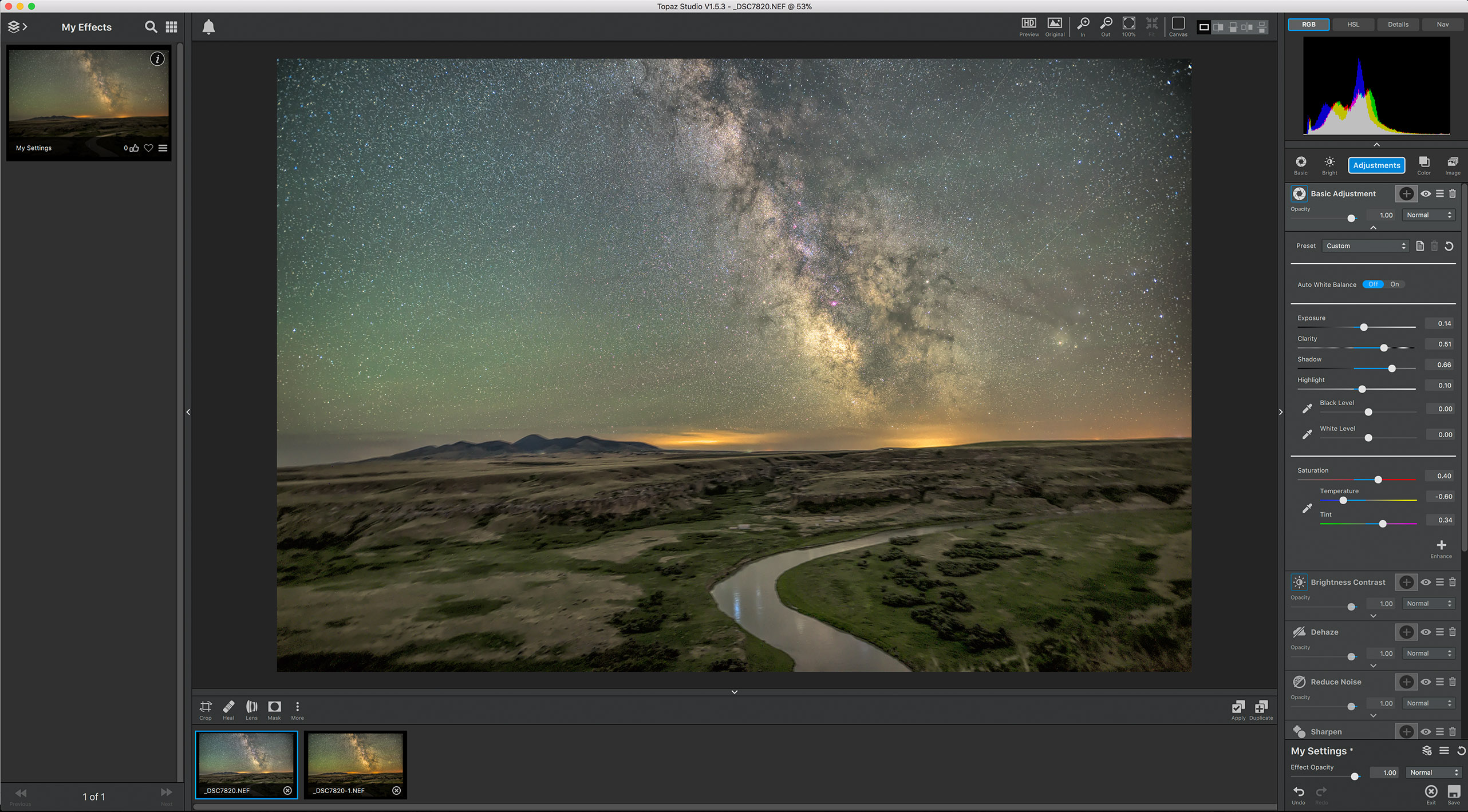Open the Mask tool
Image resolution: width=1468 pixels, height=812 pixels.
click(274, 708)
